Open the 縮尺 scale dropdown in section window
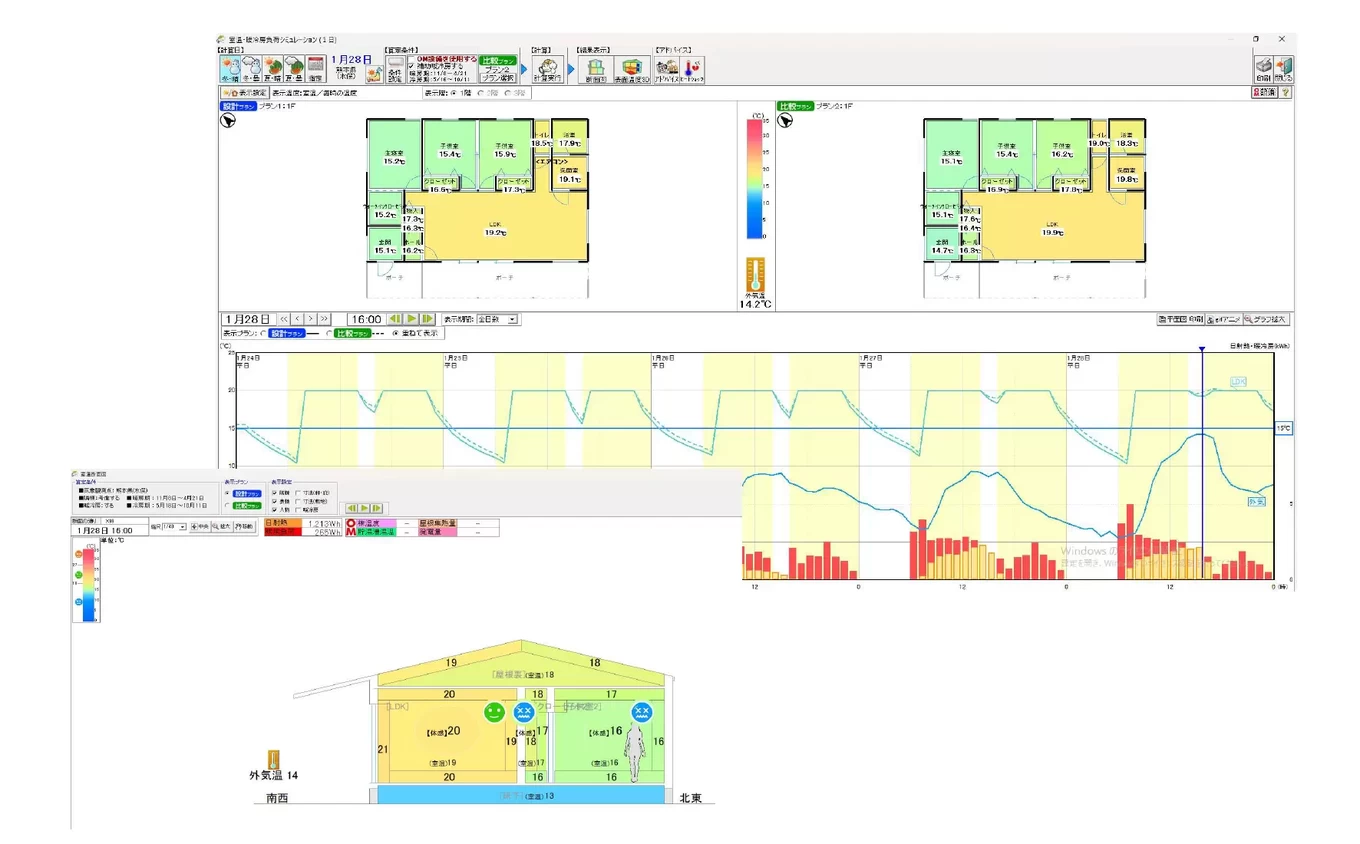1360x844 pixels. [x=180, y=526]
